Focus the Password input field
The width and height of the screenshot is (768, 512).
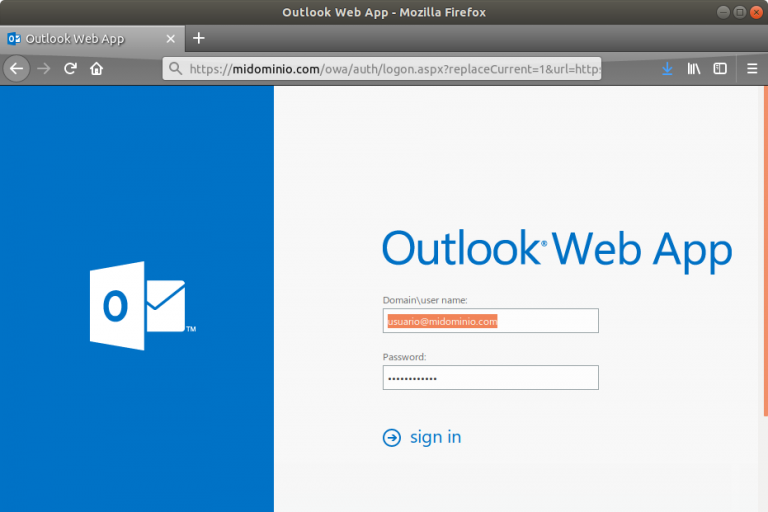pyautogui.click(x=490, y=378)
